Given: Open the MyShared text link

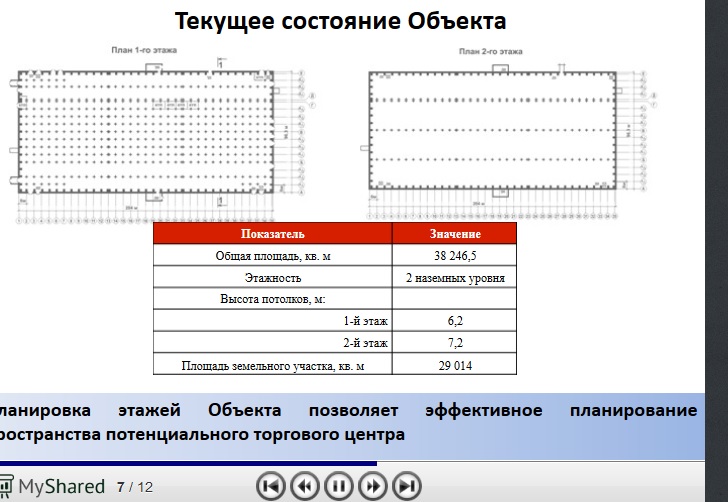Looking at the screenshot, I should 60,487.
